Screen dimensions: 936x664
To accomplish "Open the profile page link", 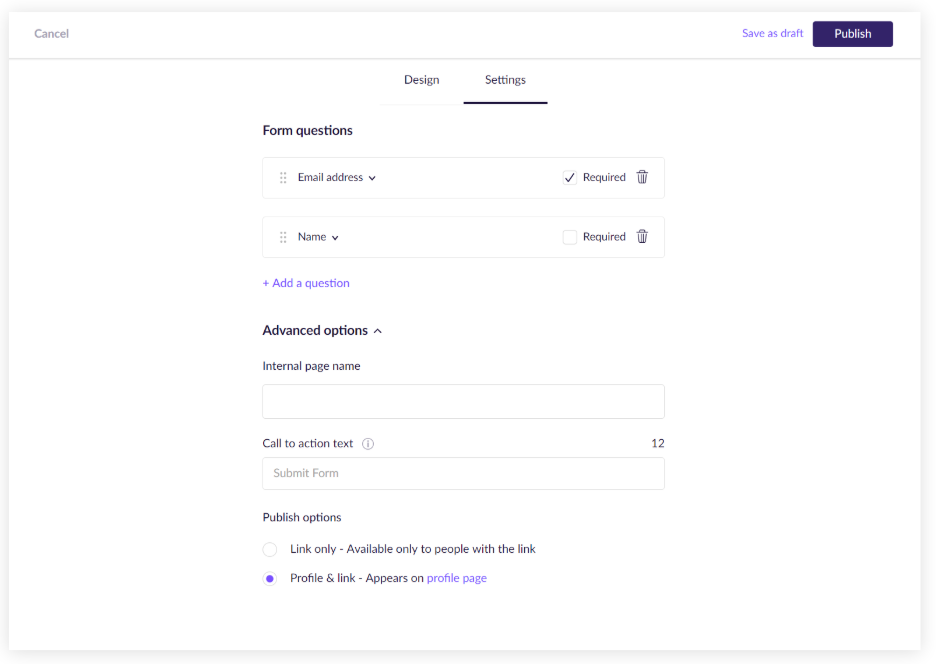I will (457, 579).
